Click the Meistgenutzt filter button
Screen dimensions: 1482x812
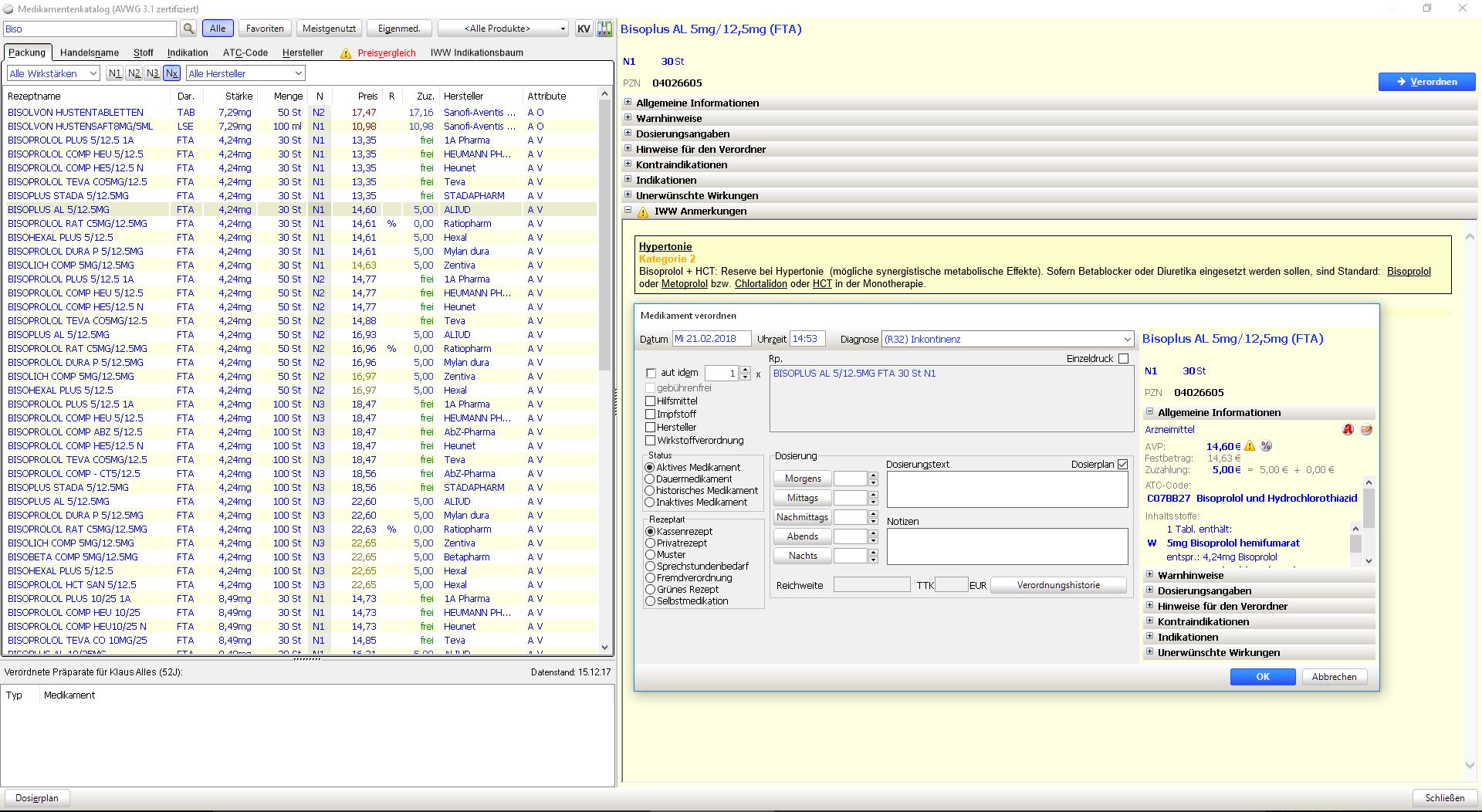[x=329, y=29]
